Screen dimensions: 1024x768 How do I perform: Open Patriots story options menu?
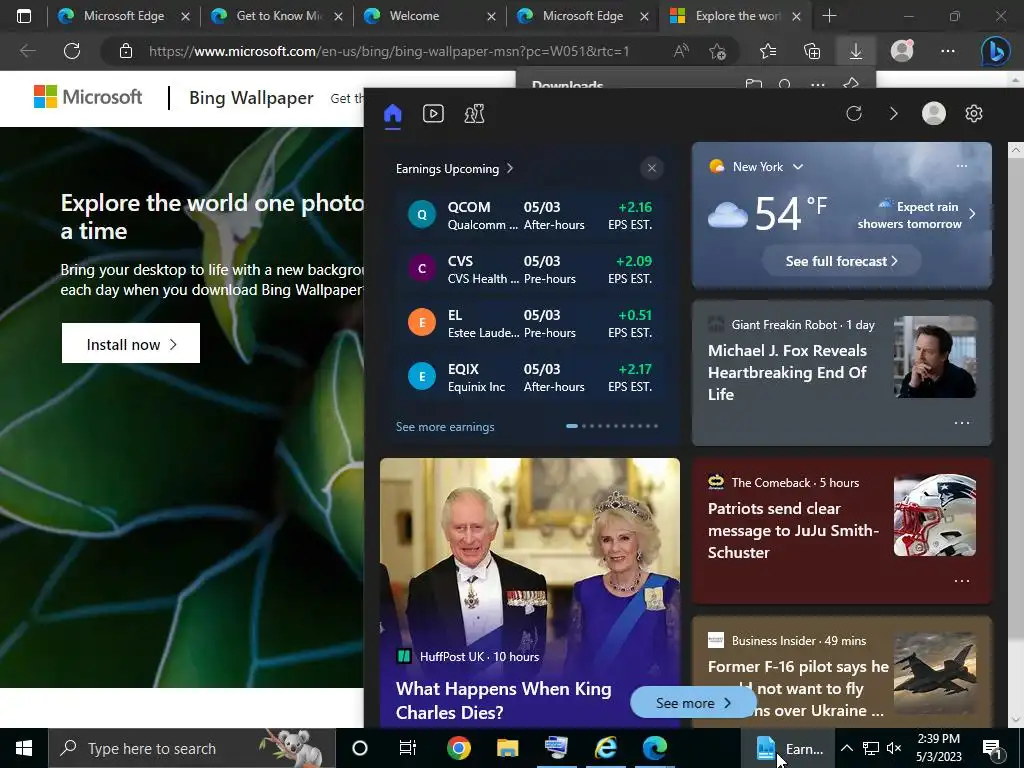tap(962, 581)
